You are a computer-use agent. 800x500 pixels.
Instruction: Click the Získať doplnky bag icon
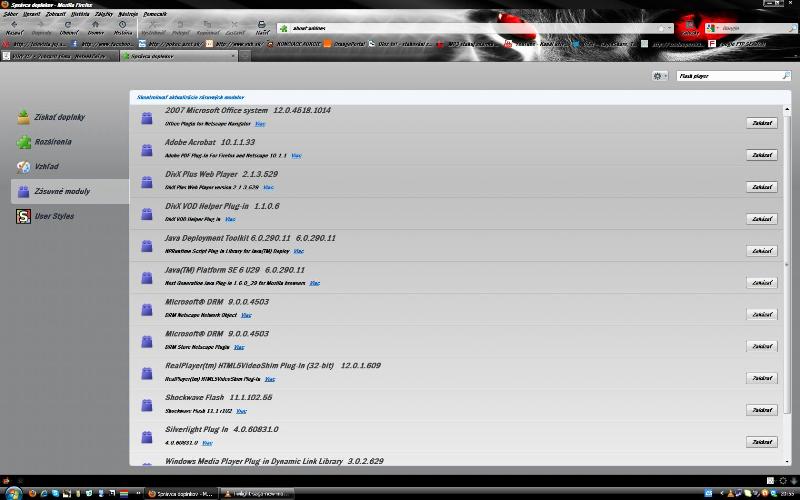pos(23,117)
